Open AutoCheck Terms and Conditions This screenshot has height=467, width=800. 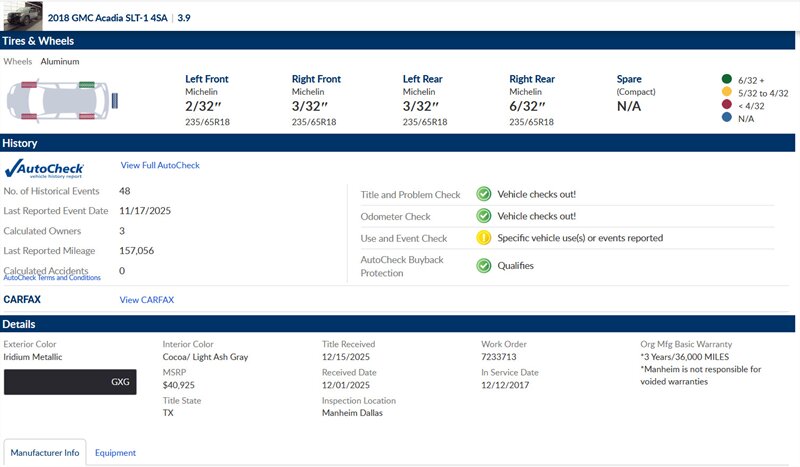point(52,278)
